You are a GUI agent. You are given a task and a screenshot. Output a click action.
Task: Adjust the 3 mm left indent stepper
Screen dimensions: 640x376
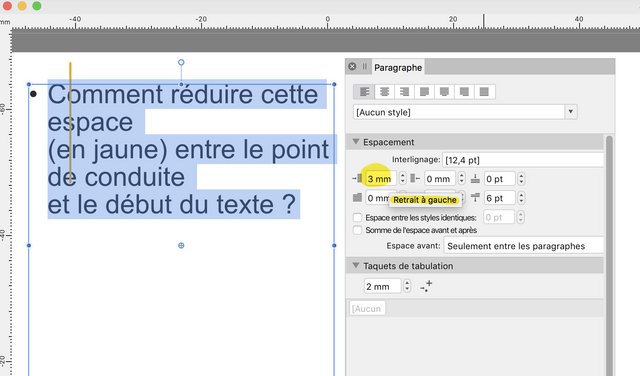tap(402, 178)
